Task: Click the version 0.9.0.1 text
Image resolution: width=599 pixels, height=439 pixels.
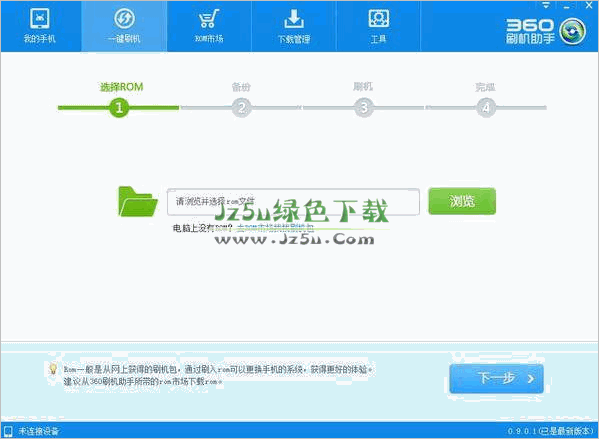Action: coord(550,431)
